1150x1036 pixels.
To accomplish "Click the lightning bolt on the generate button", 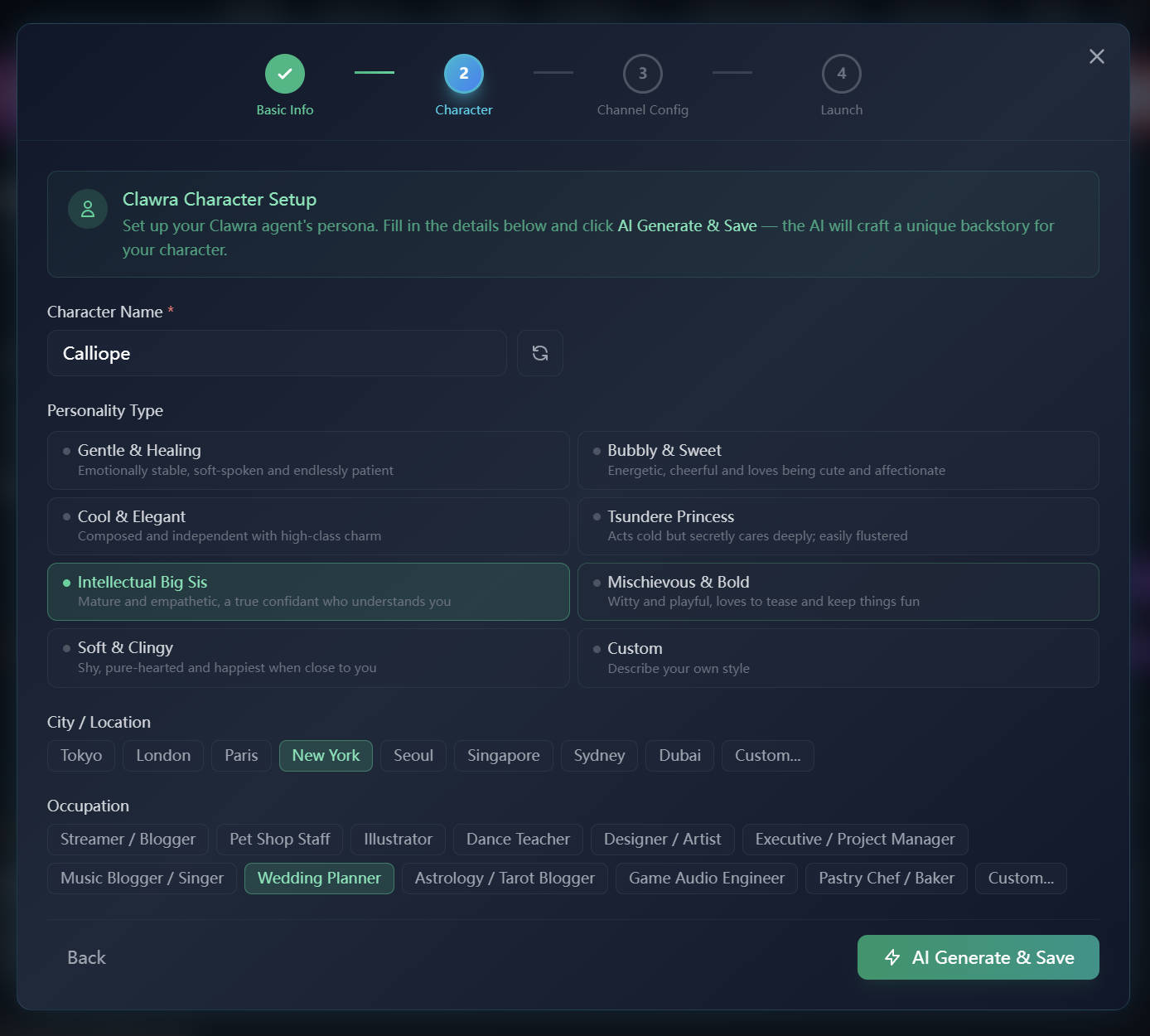I will (x=892, y=957).
